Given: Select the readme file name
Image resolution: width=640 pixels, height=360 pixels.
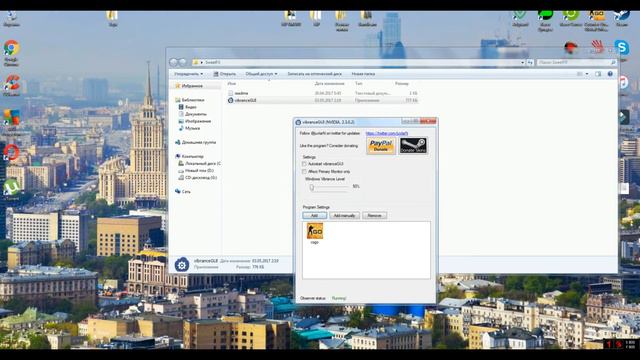Looking at the screenshot, I should point(241,93).
